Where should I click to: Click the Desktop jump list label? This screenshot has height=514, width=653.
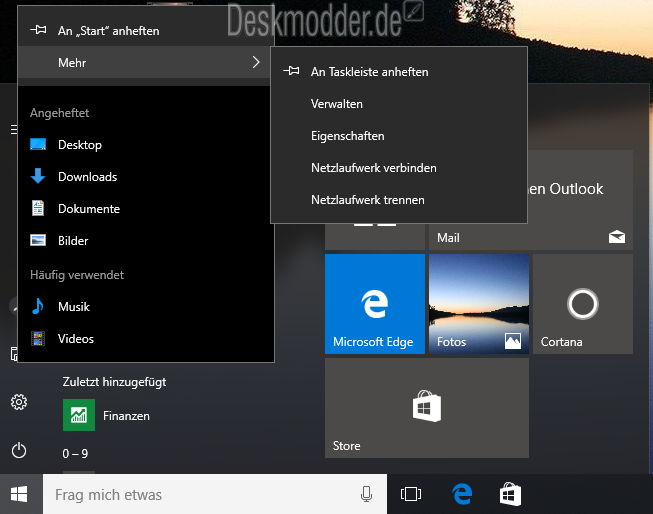click(80, 145)
